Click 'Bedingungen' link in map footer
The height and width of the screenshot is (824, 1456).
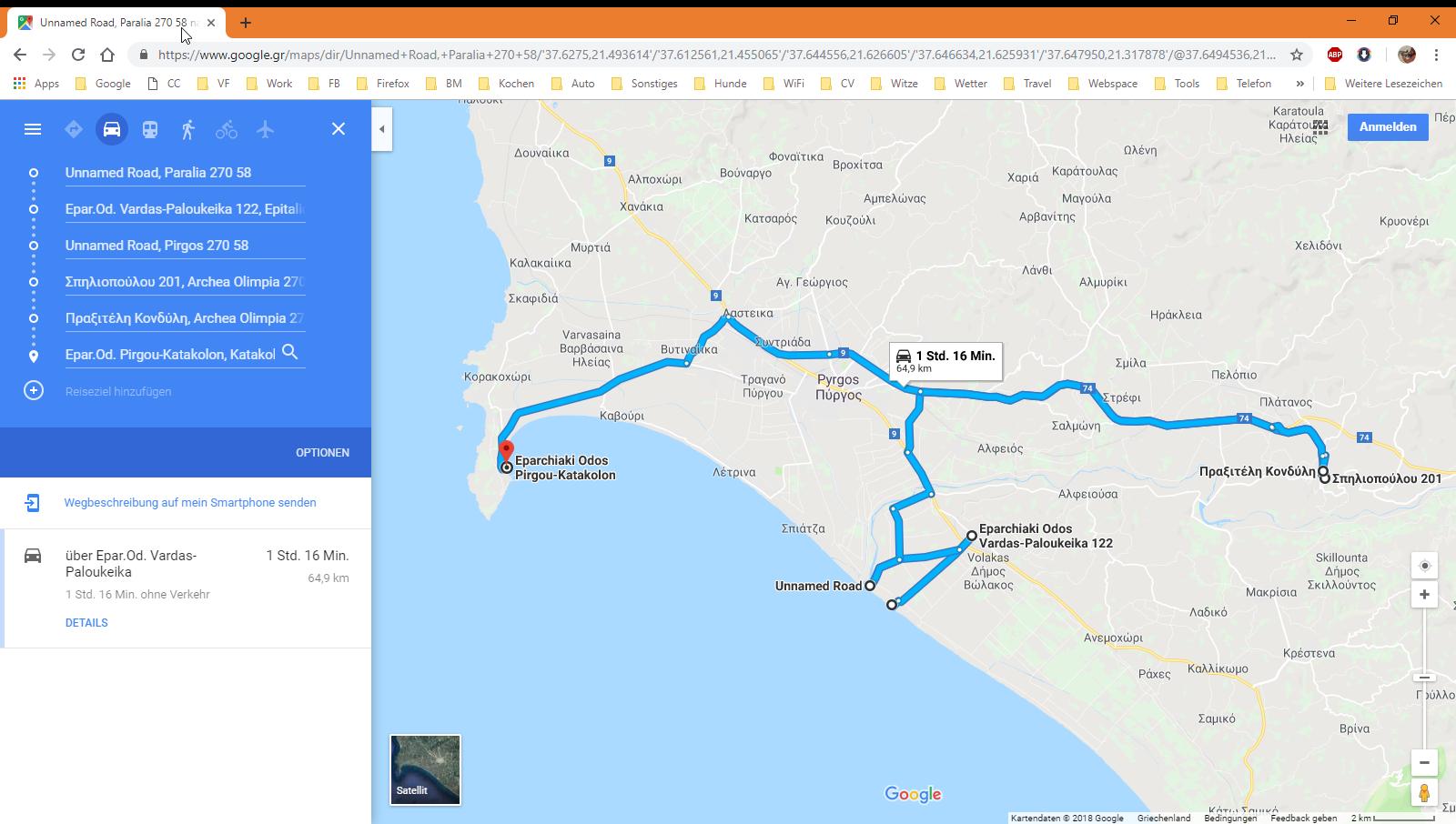pos(1230,818)
